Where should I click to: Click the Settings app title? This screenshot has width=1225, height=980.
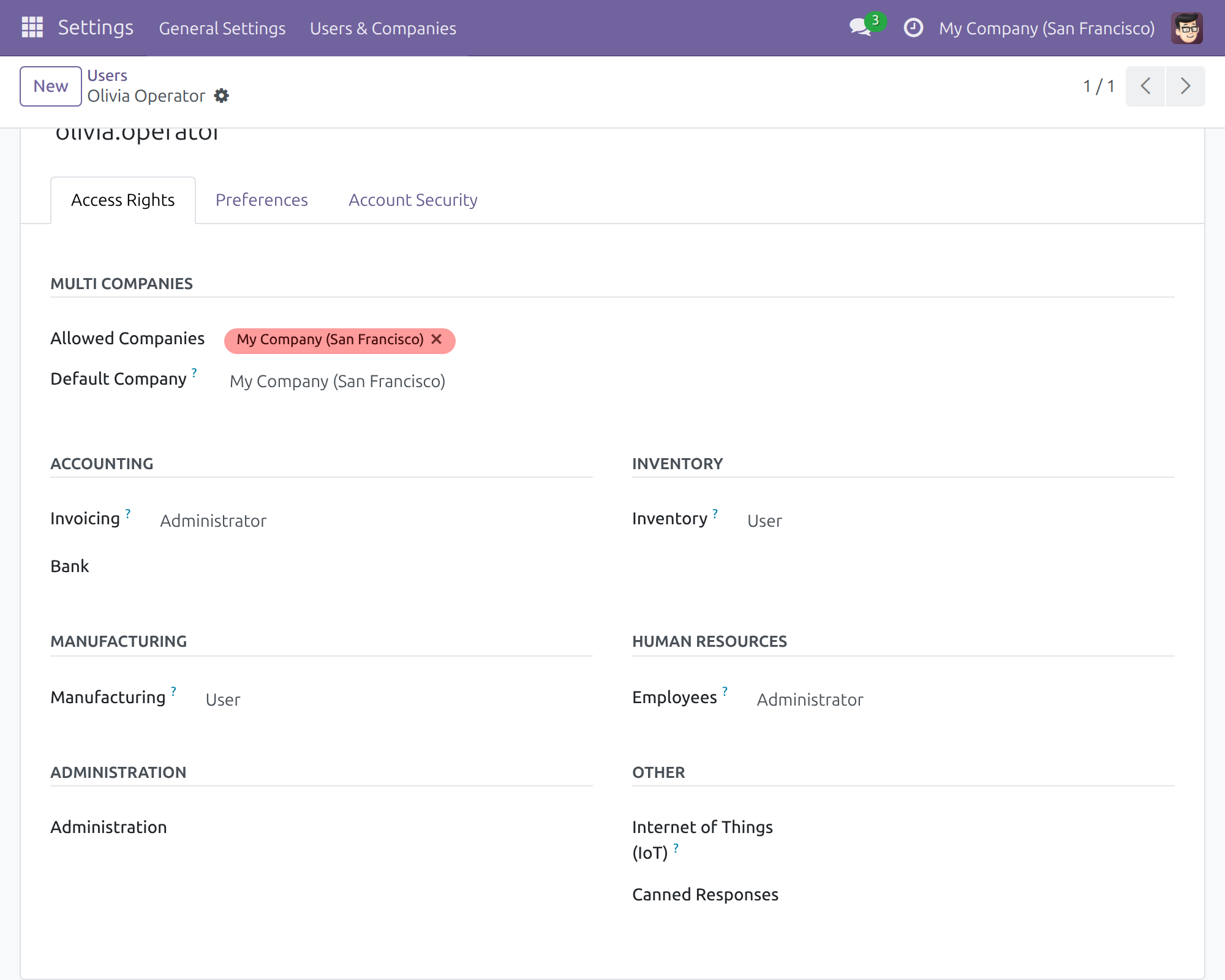pyautogui.click(x=96, y=28)
